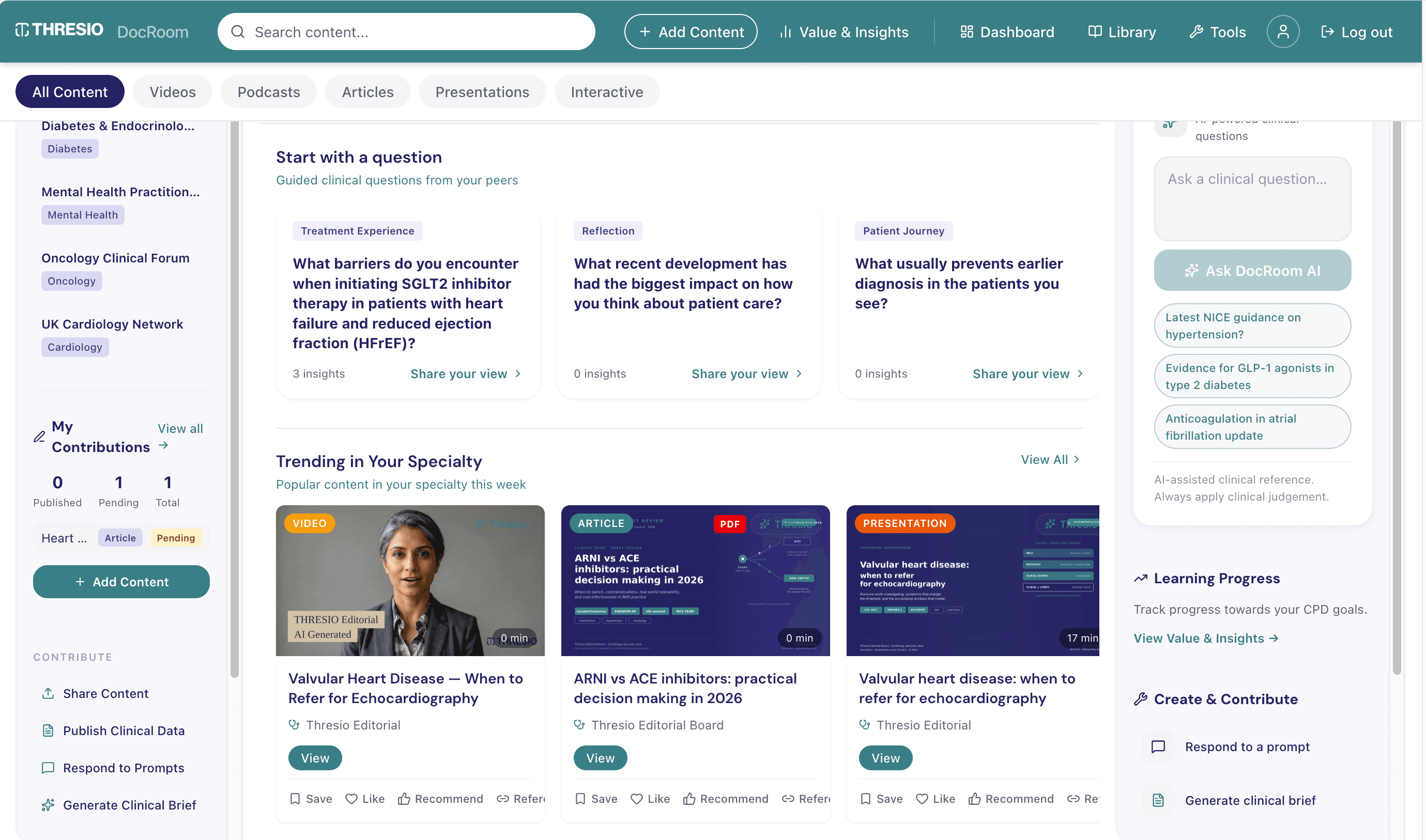
Task: Open Share Content in Contribute sidebar
Action: 95,693
